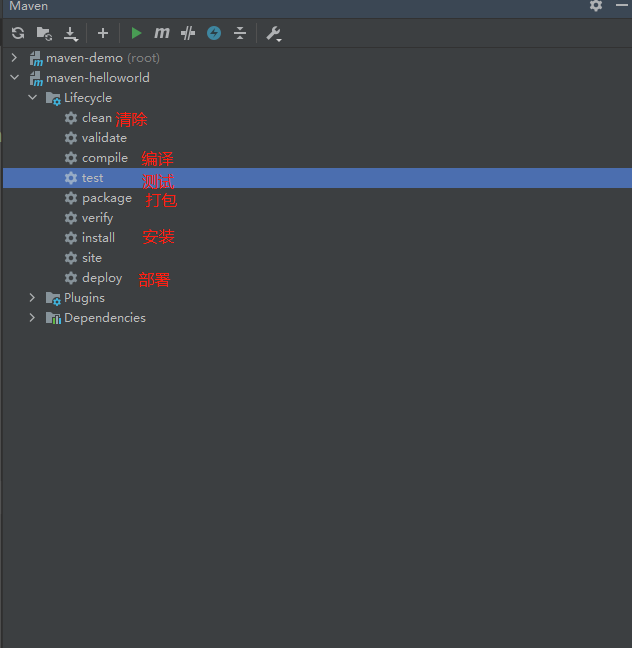Toggle offline mode blue lightning icon

[214, 33]
